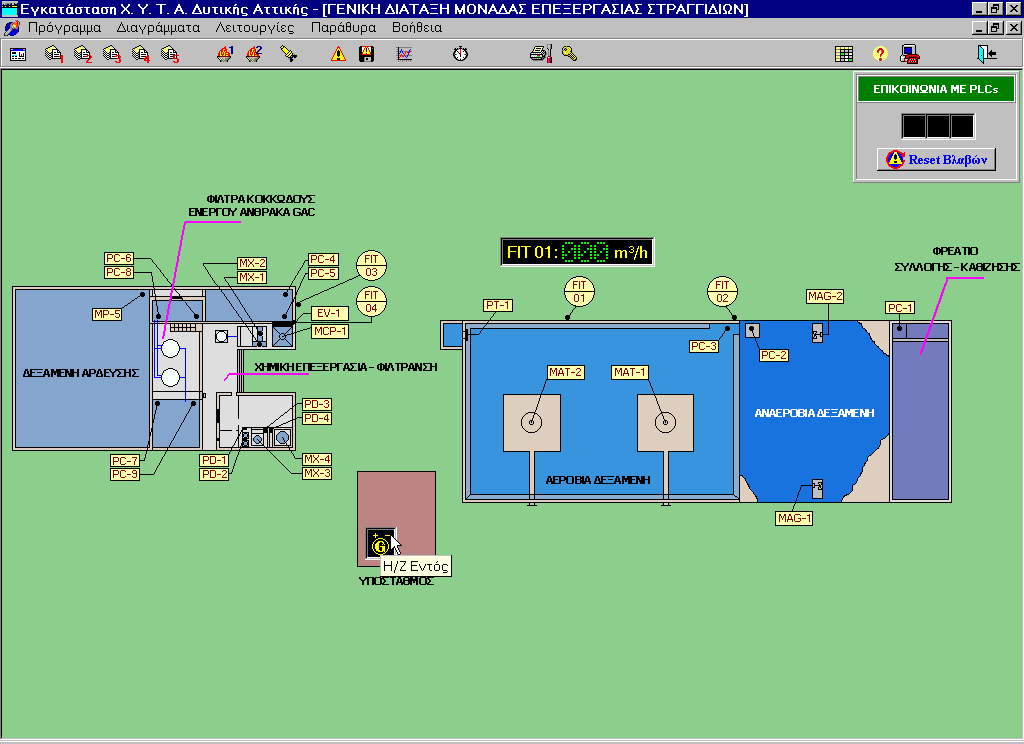Click the FIT 01 flow rate display
Viewport: 1024px width, 744px height.
578,252
